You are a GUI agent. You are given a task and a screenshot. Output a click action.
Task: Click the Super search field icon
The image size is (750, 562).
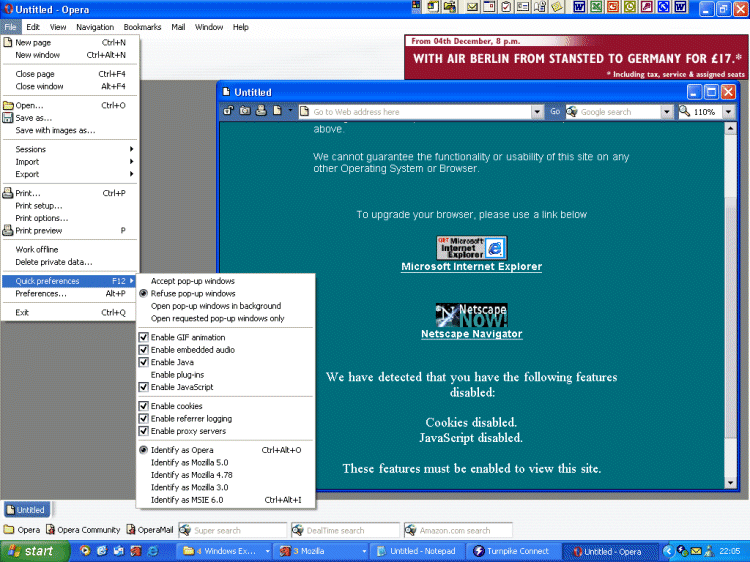pos(185,530)
